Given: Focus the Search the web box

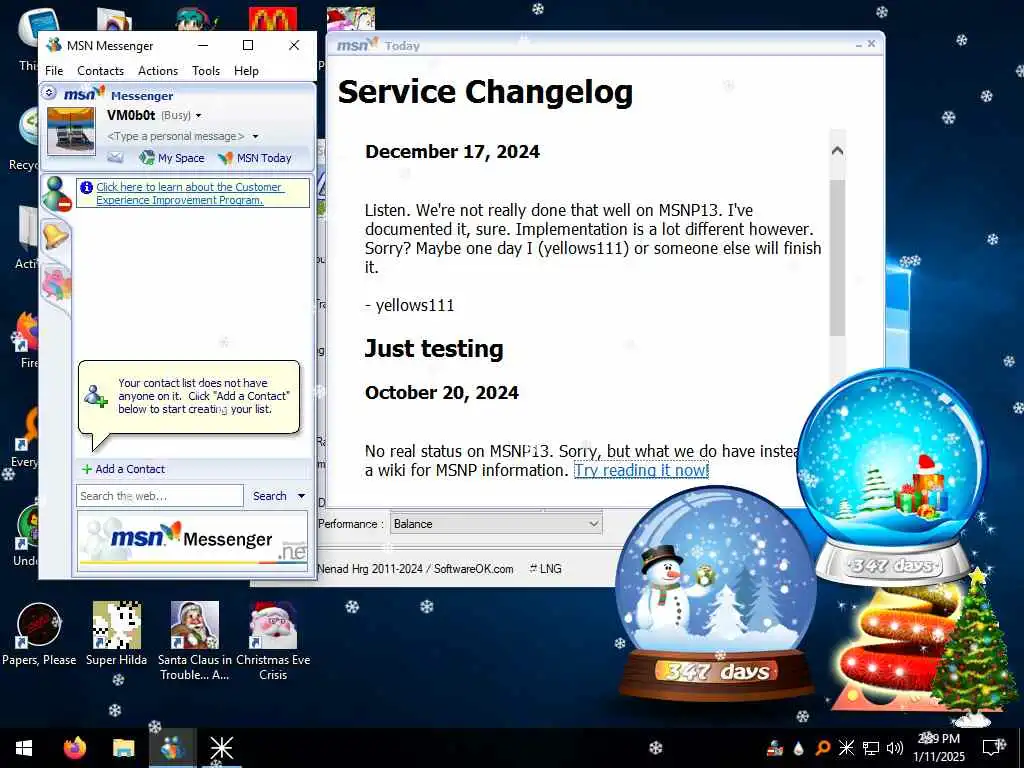Looking at the screenshot, I should click(160, 496).
